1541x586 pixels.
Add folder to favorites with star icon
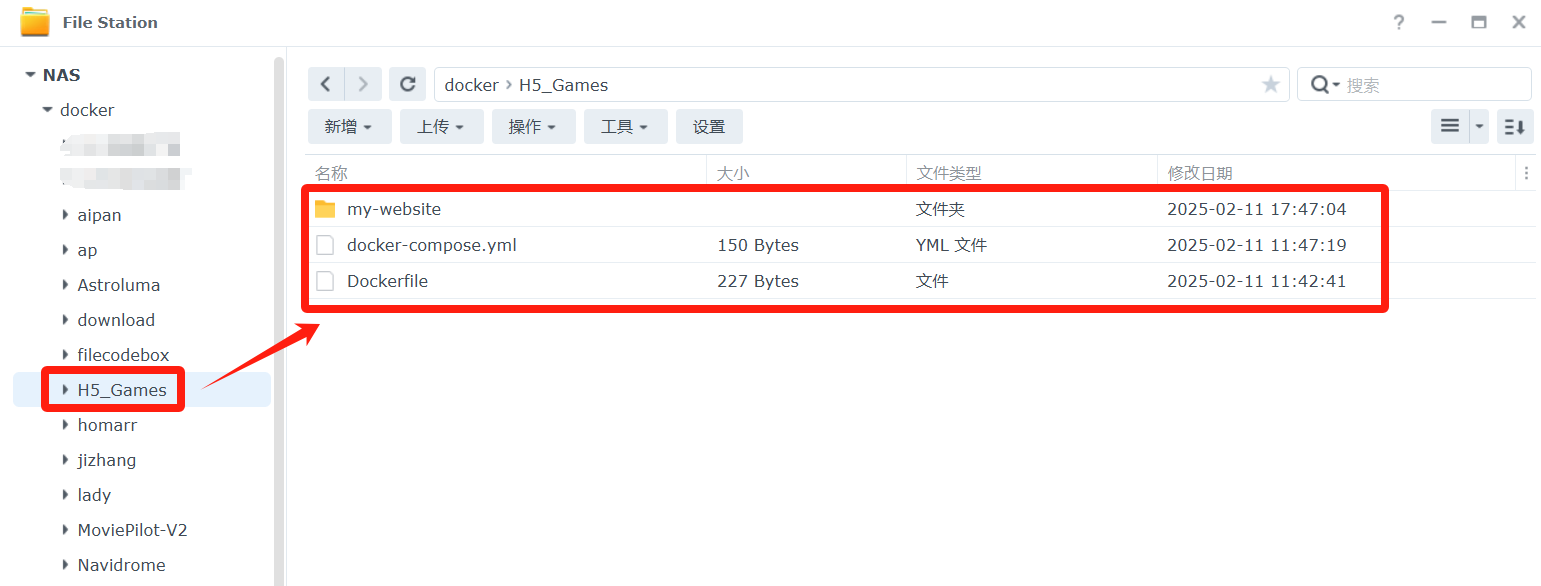pyautogui.click(x=1270, y=85)
